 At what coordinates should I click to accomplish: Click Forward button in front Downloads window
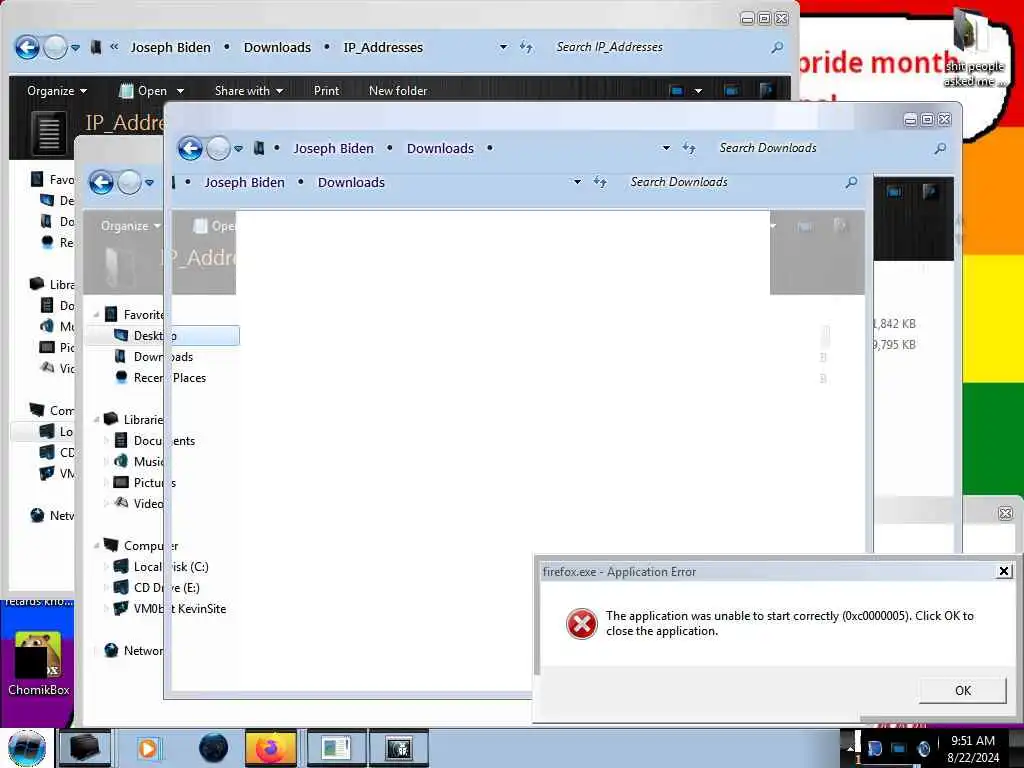[x=218, y=148]
